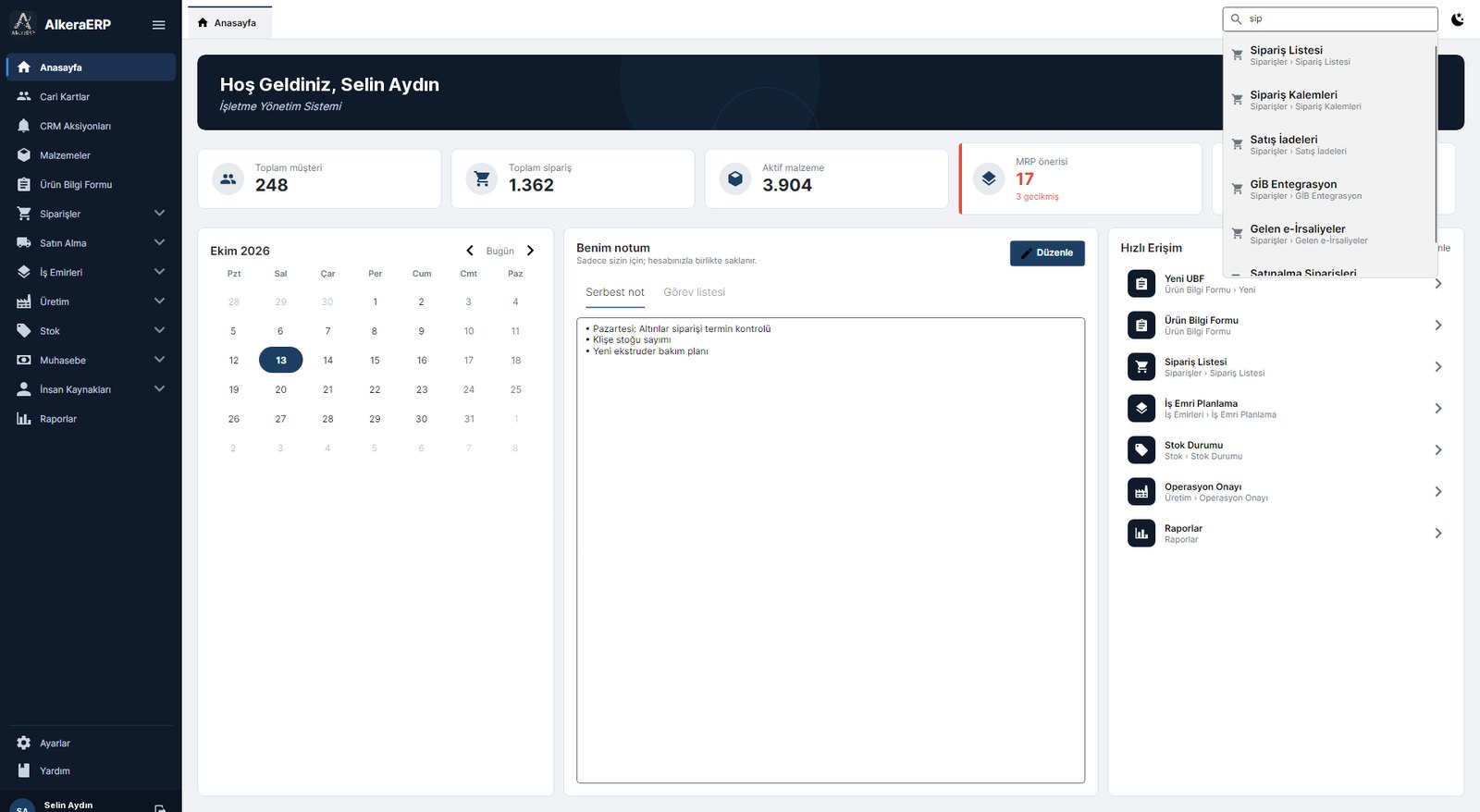Open Ayarlar settings gear
The height and width of the screenshot is (812, 1480).
click(24, 743)
